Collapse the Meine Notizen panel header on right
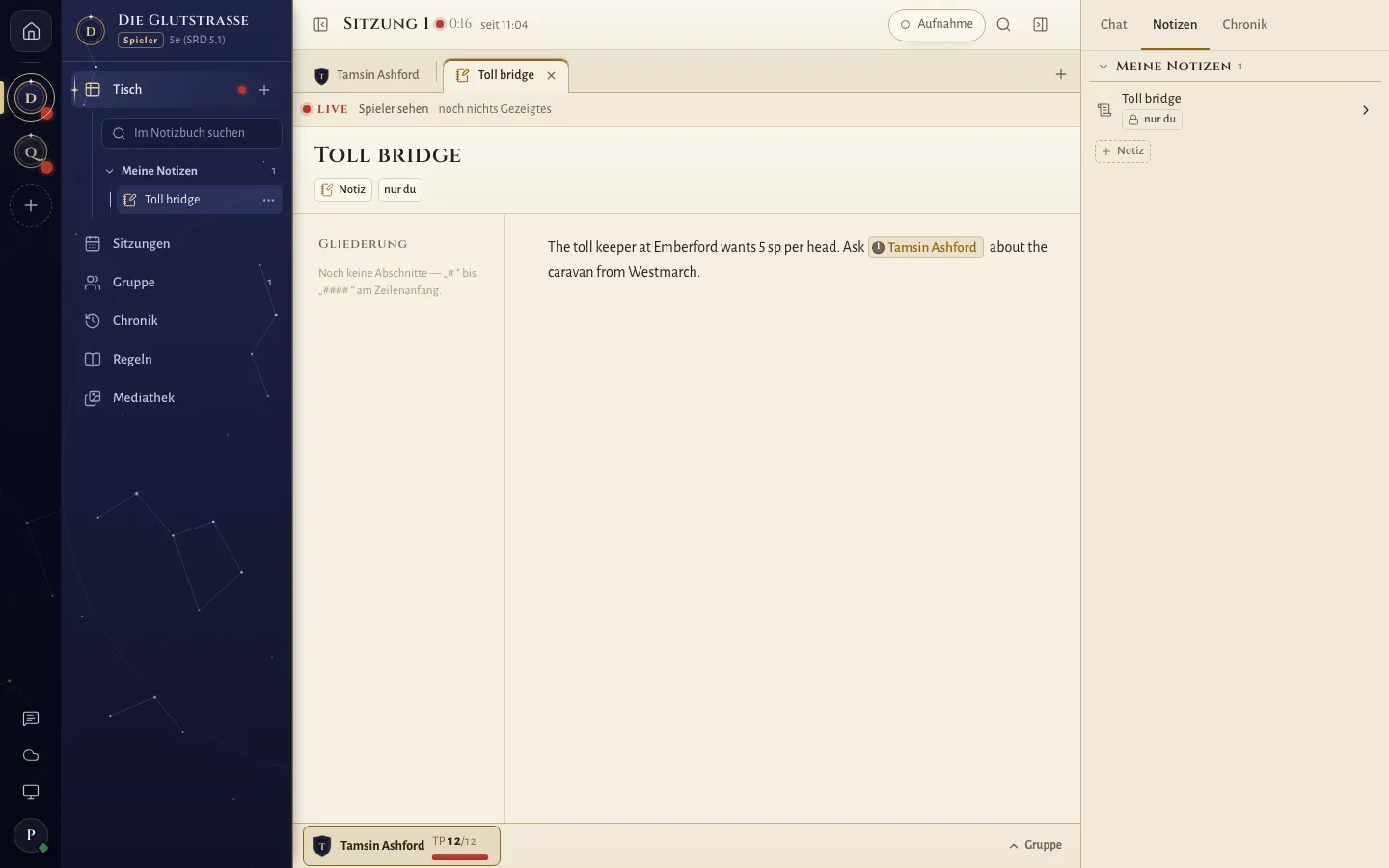Viewport: 1389px width, 868px height. (x=1103, y=67)
